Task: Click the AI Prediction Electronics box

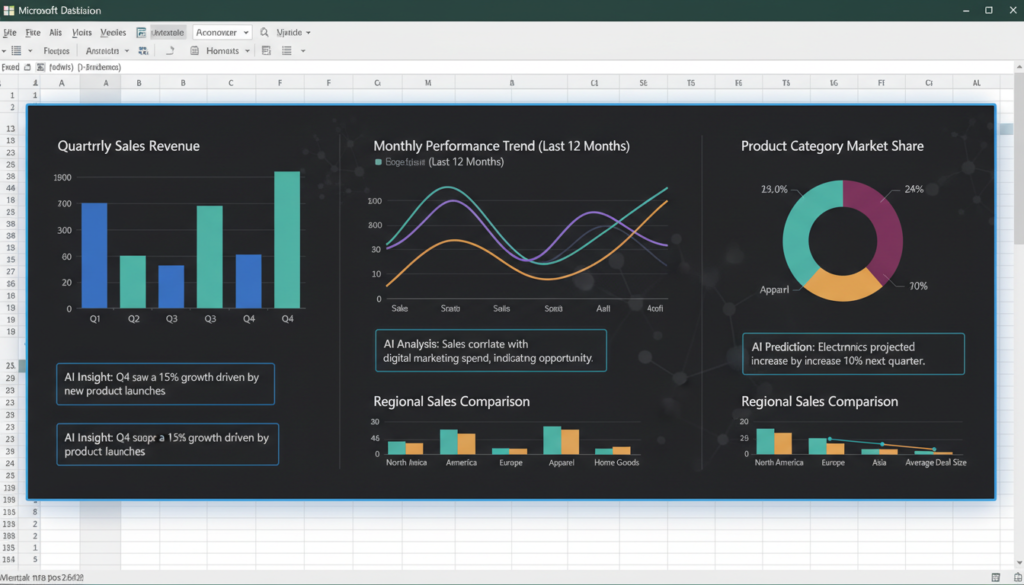Action: tap(851, 353)
